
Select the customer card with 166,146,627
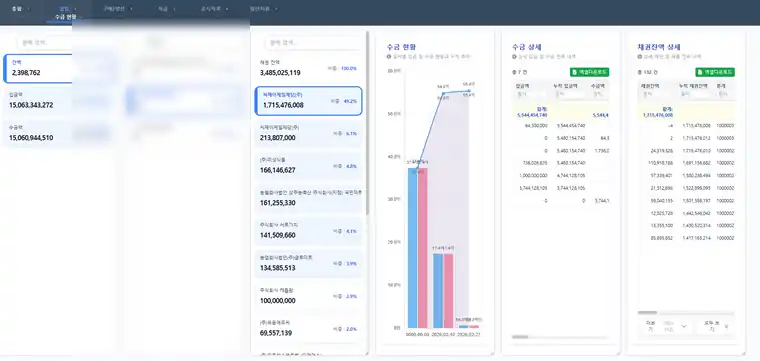[308, 166]
